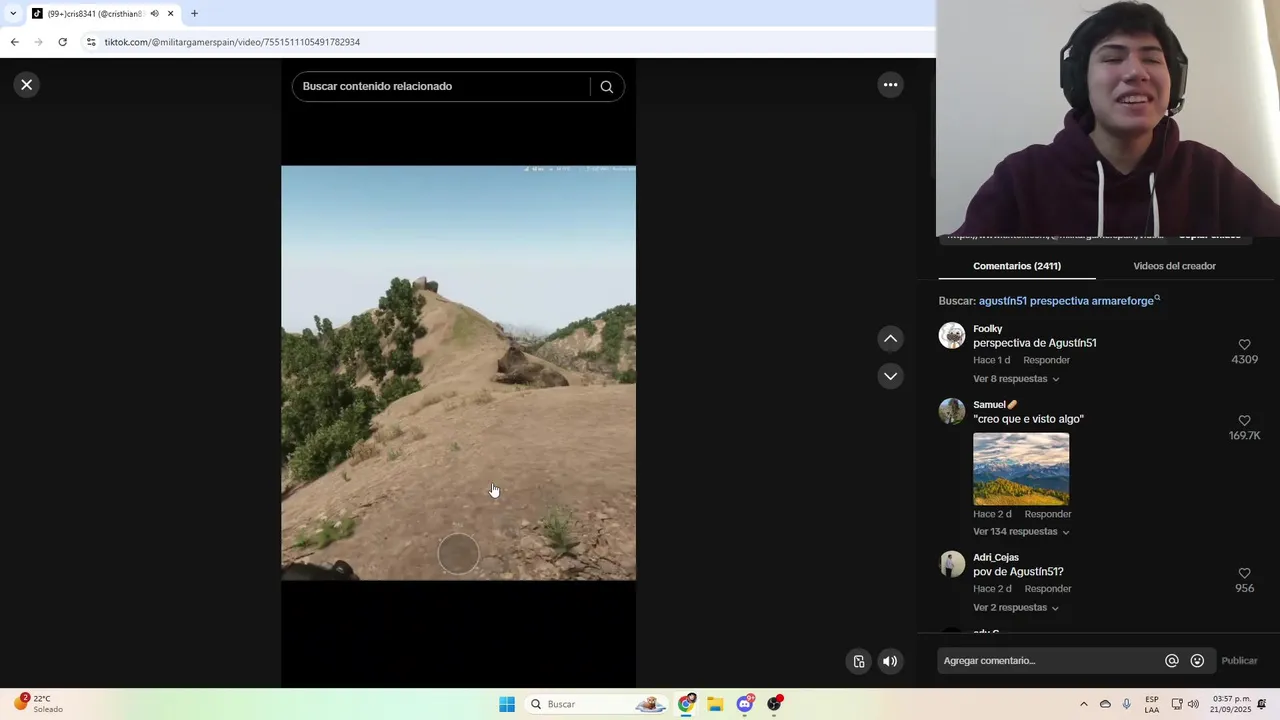The height and width of the screenshot is (720, 1280).
Task: Open taskbar volume control
Action: [1193, 704]
